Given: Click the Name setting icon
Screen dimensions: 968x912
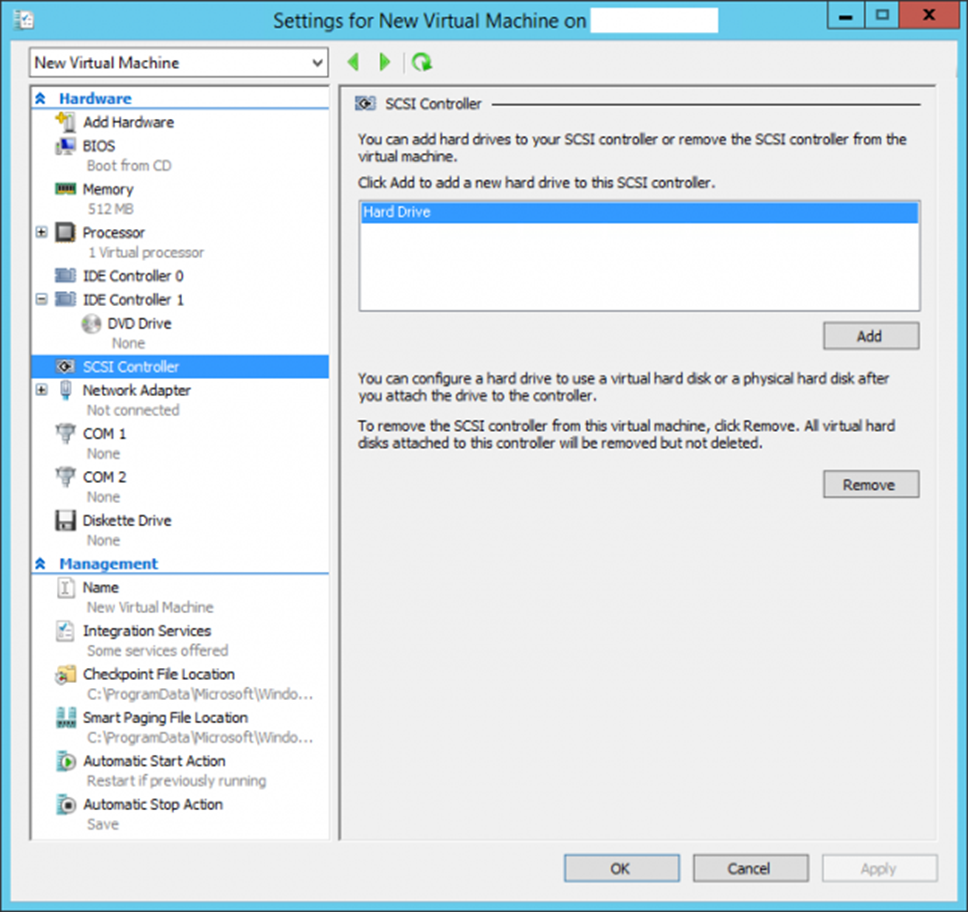Looking at the screenshot, I should (65, 587).
